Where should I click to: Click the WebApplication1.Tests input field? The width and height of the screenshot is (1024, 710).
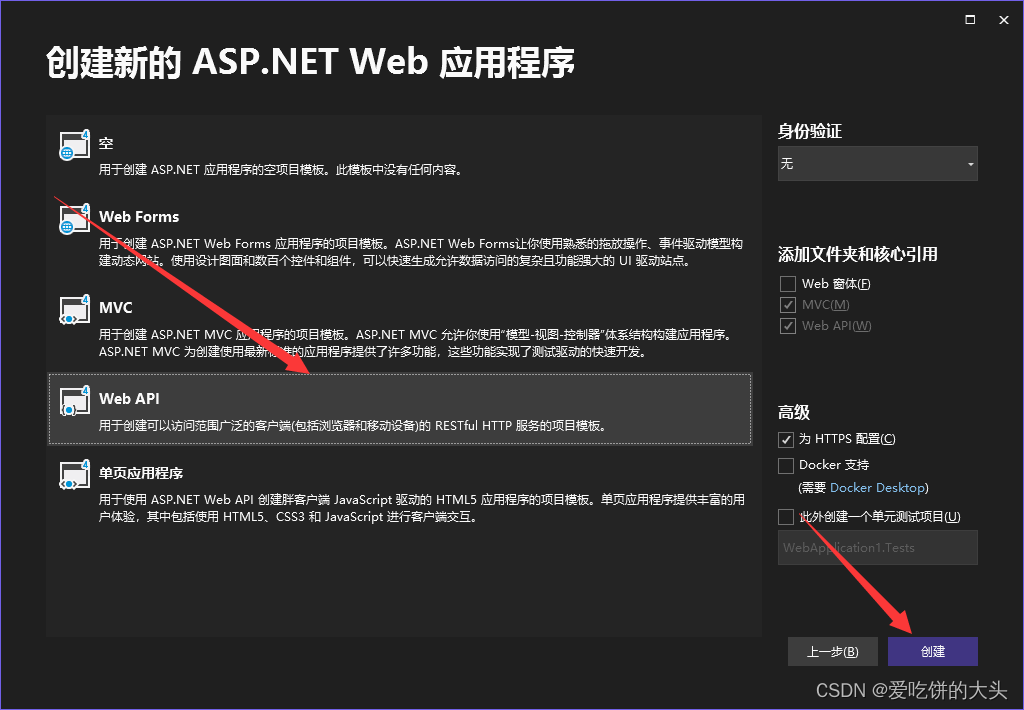[877, 547]
